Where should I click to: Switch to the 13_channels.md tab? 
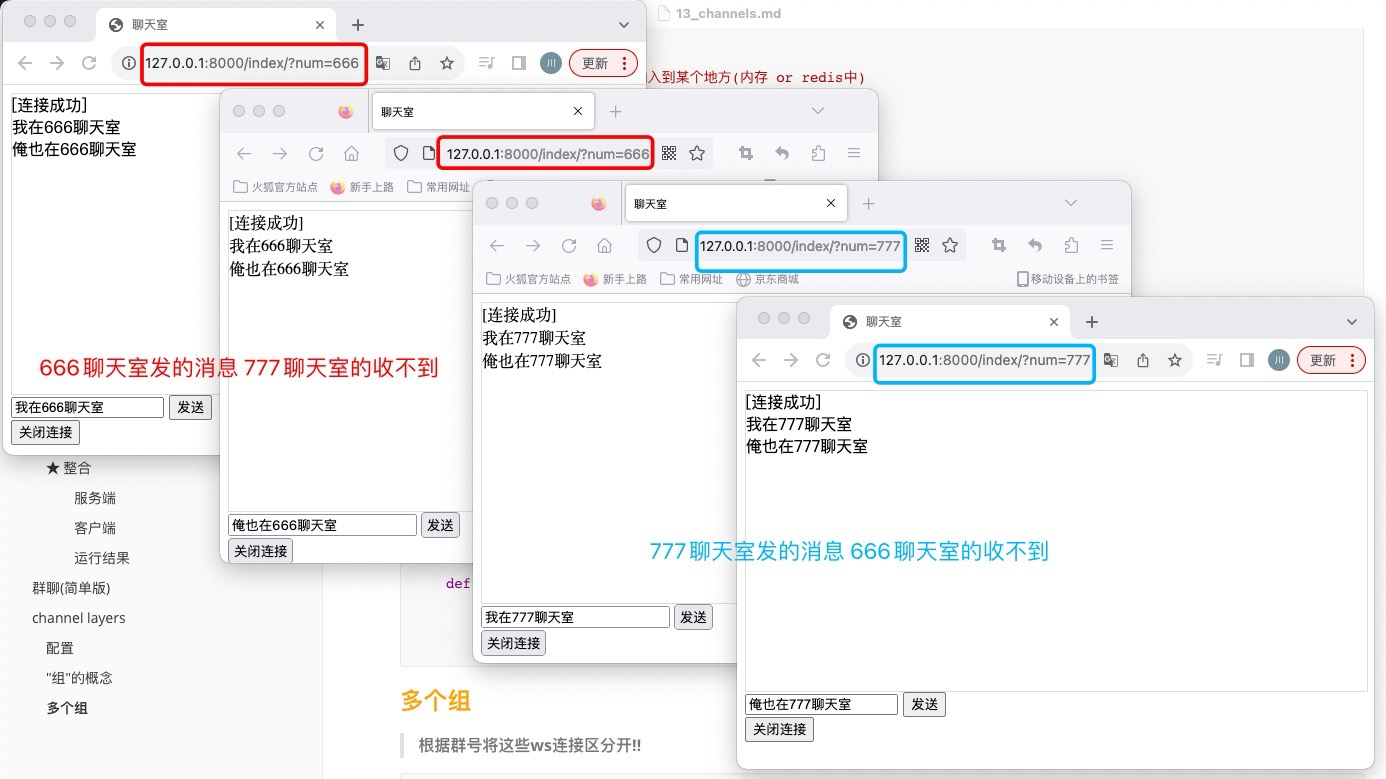pos(727,14)
